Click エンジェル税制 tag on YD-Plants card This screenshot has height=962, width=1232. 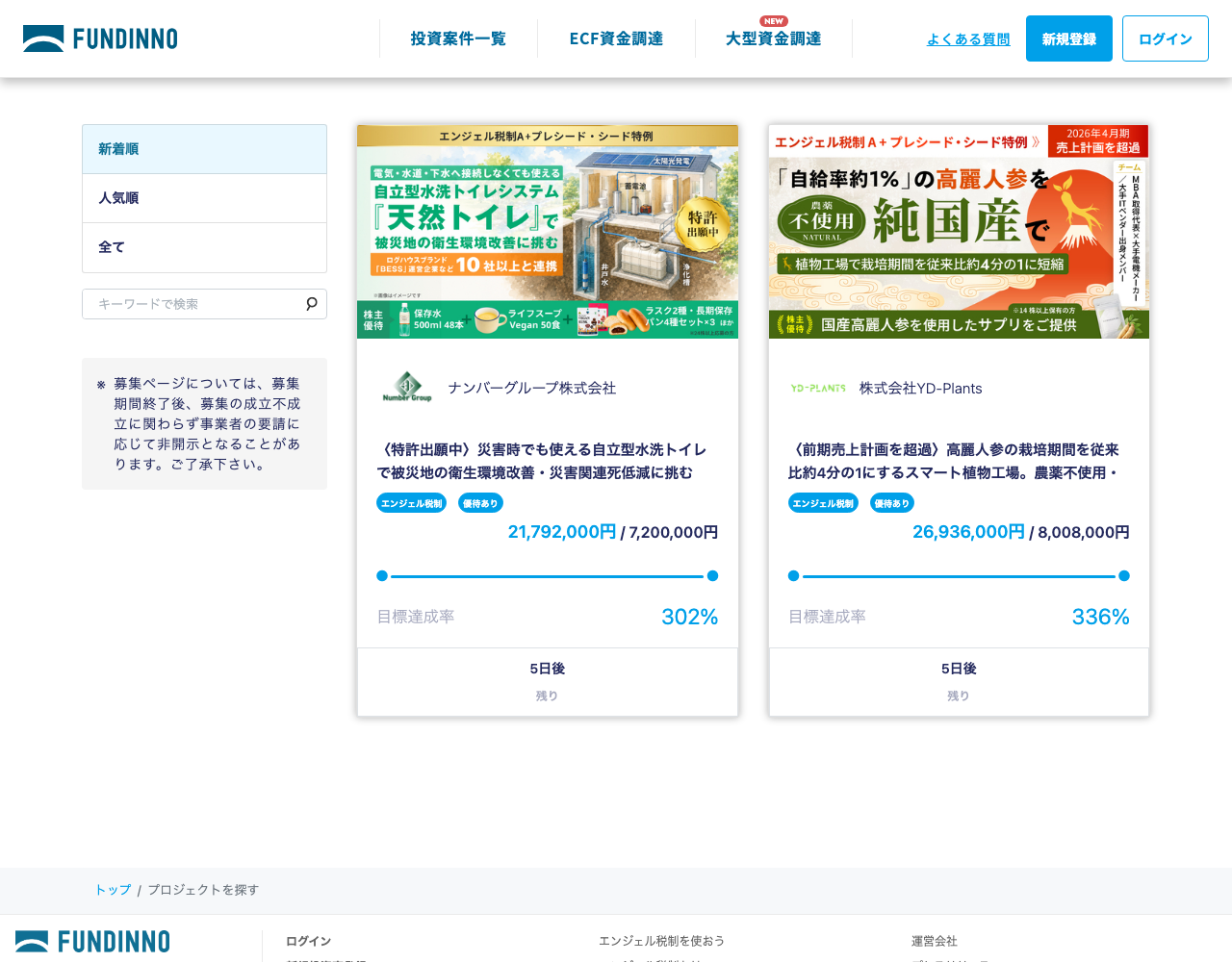pyautogui.click(x=823, y=503)
